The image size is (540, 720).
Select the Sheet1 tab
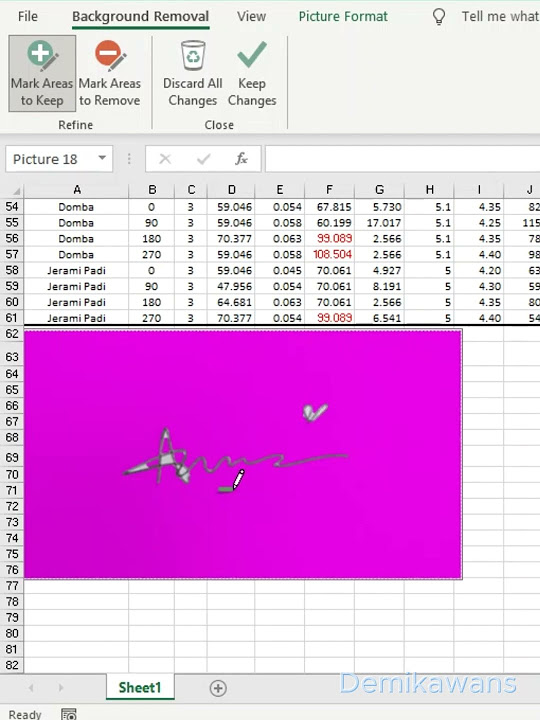pyautogui.click(x=140, y=687)
